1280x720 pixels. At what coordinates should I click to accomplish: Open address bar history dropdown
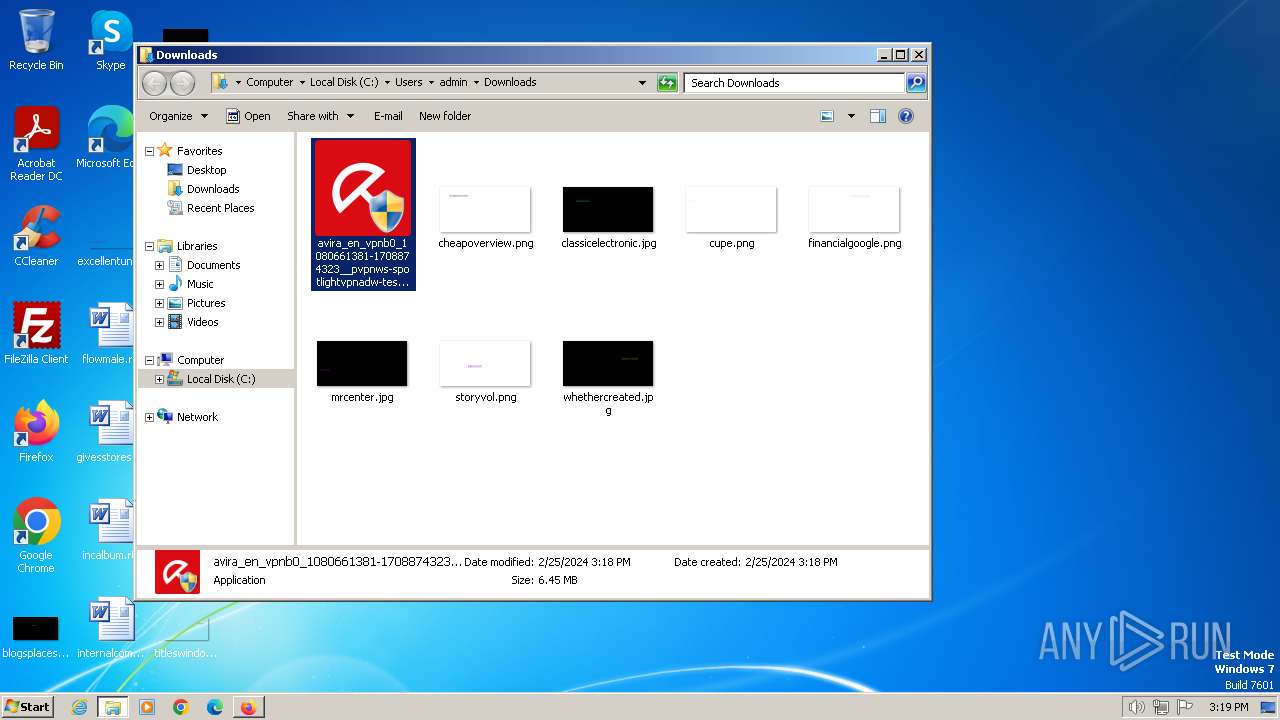point(642,83)
